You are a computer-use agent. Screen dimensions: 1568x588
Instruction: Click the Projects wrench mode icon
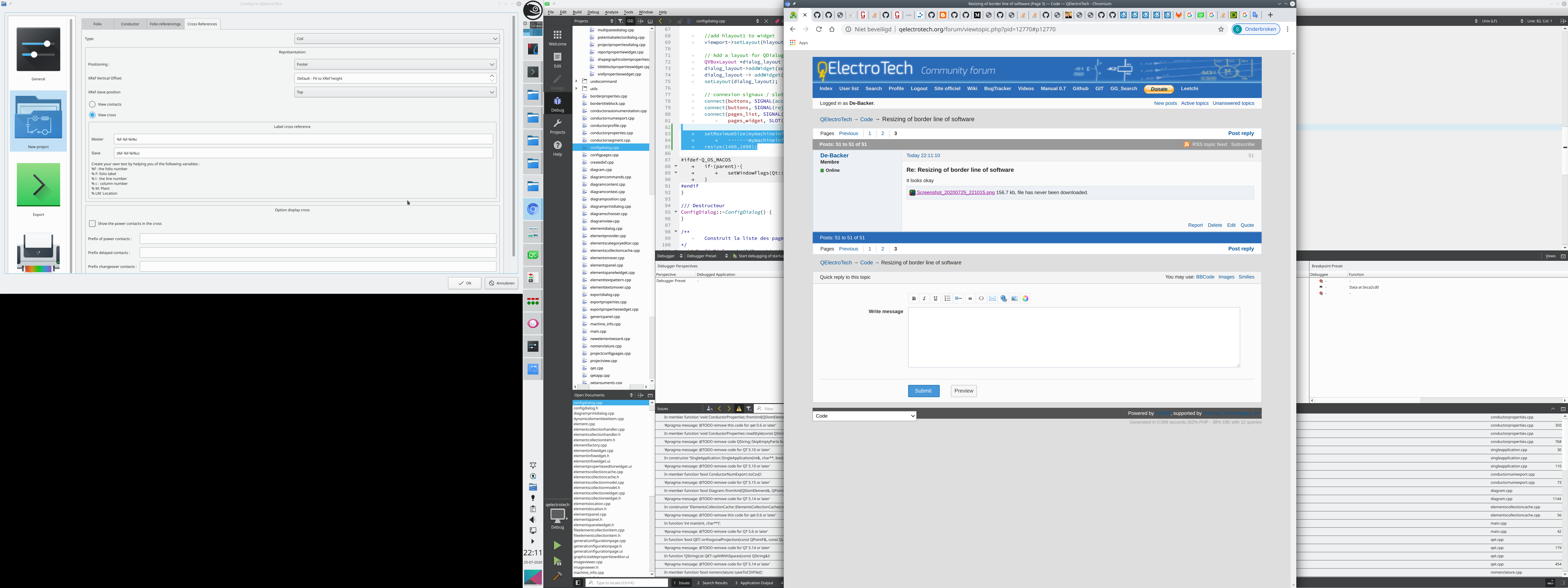557,126
